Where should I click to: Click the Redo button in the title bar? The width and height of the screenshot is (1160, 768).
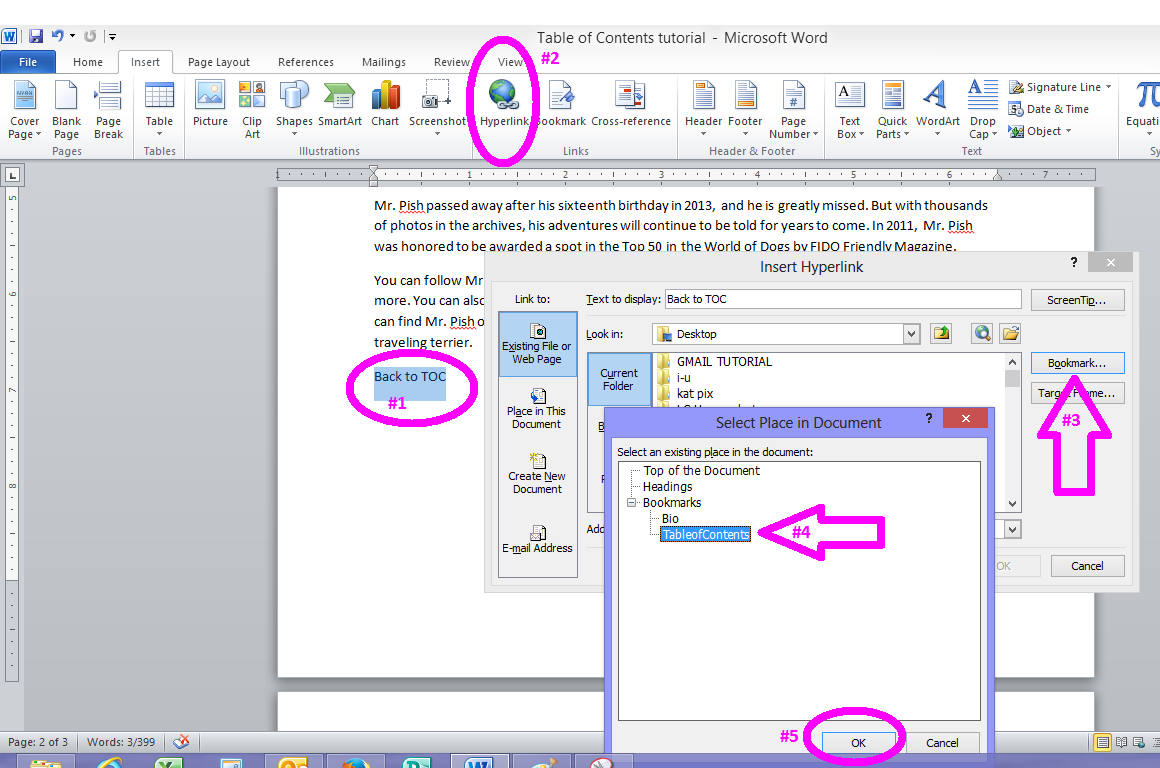coord(90,36)
